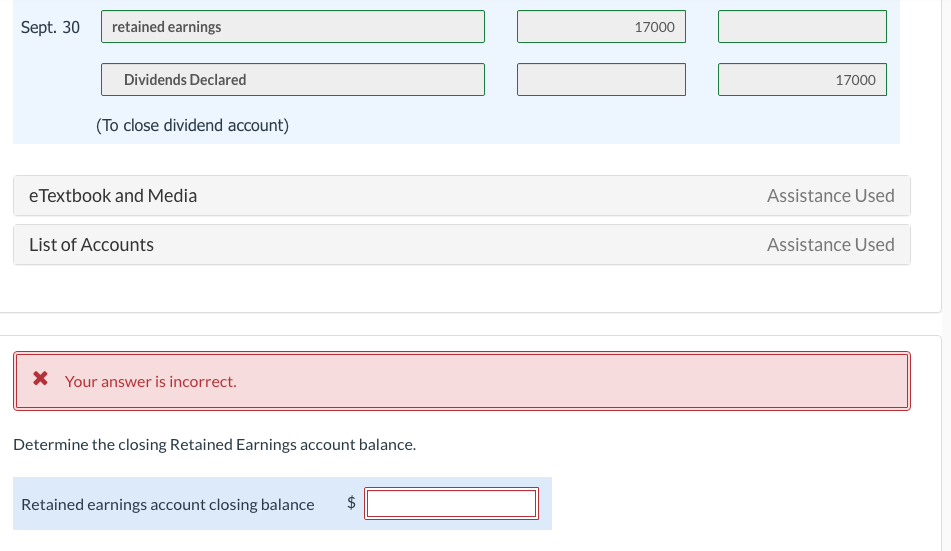Click the Retained earnings closing balance input
This screenshot has height=551, width=951.
(x=451, y=504)
